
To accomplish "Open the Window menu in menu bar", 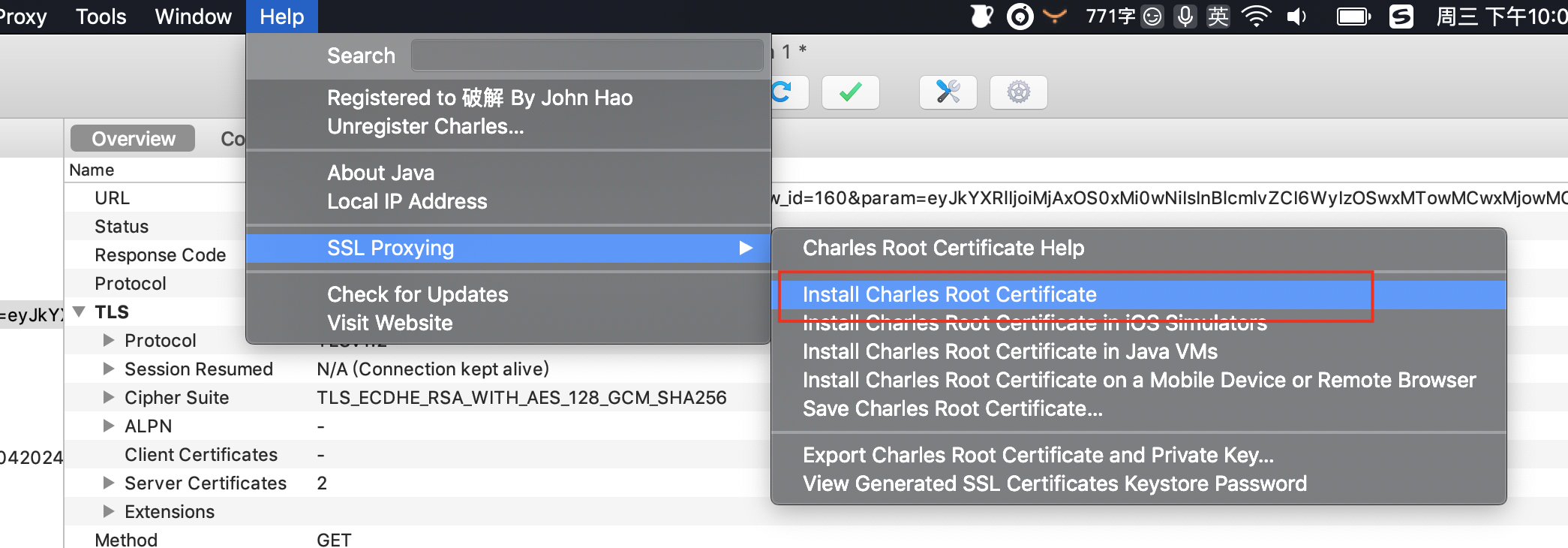I will [x=194, y=17].
